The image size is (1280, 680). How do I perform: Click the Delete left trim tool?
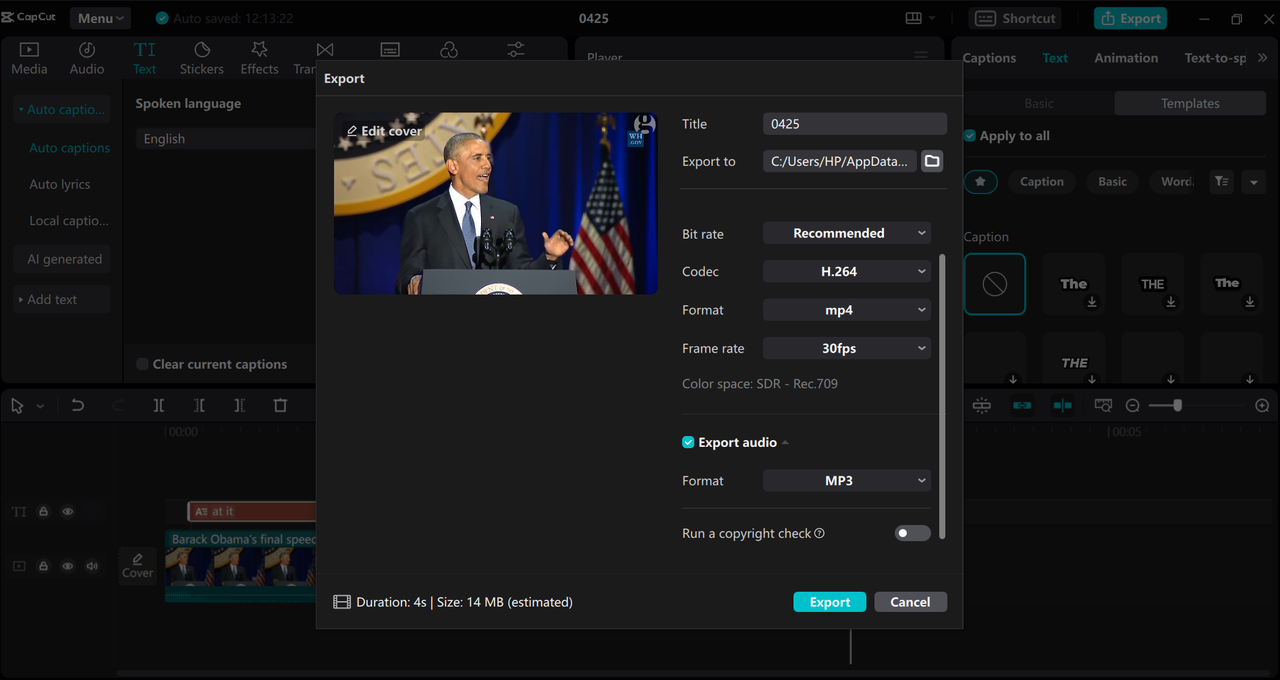point(199,405)
